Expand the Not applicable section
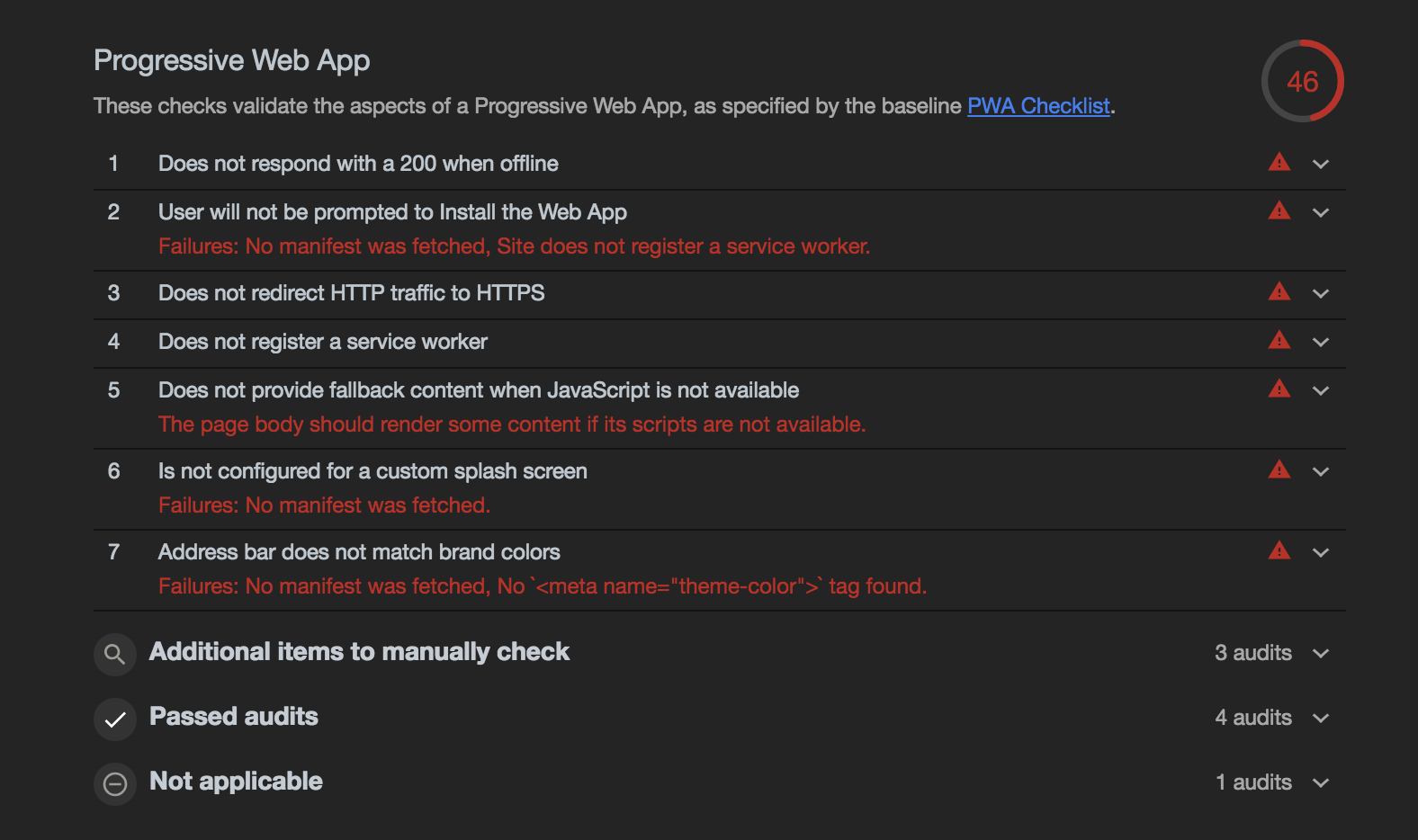The image size is (1418, 840). (x=1320, y=782)
